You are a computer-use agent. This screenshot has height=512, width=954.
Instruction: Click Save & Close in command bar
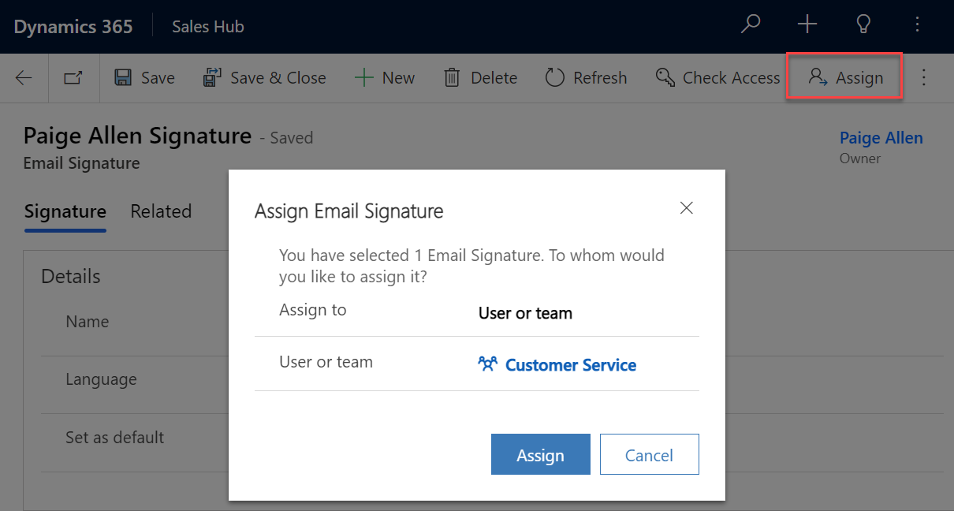(x=264, y=78)
